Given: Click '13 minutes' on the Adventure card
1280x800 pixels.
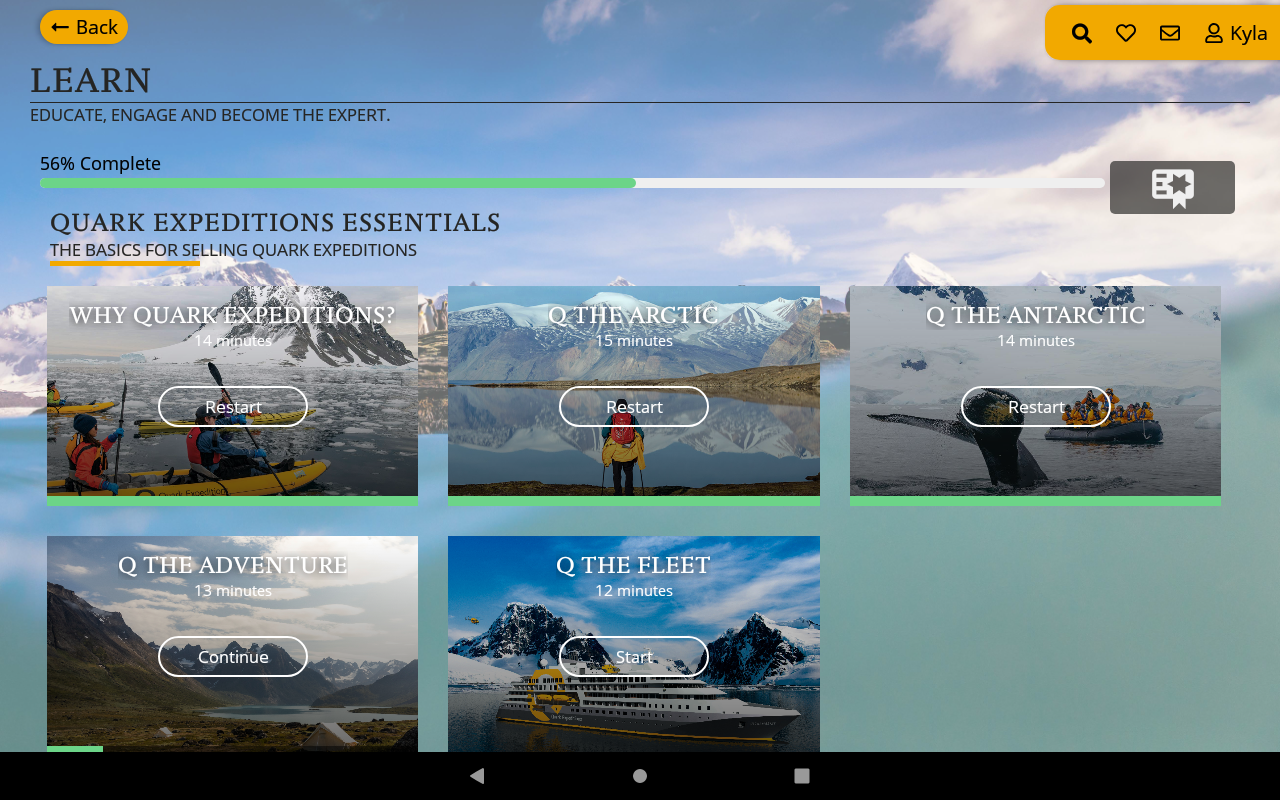Looking at the screenshot, I should coord(233,591).
